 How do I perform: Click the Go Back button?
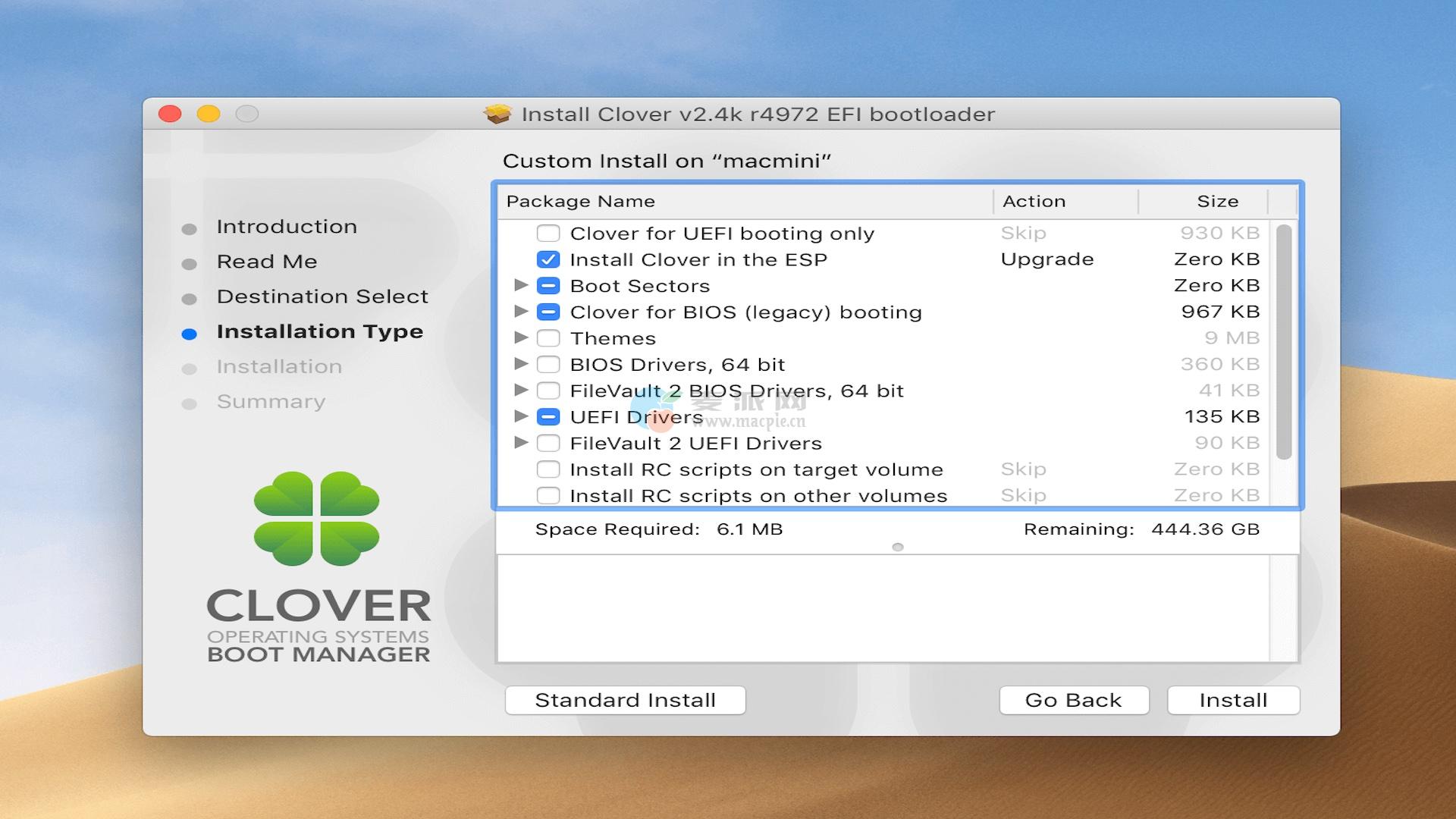point(1074,700)
